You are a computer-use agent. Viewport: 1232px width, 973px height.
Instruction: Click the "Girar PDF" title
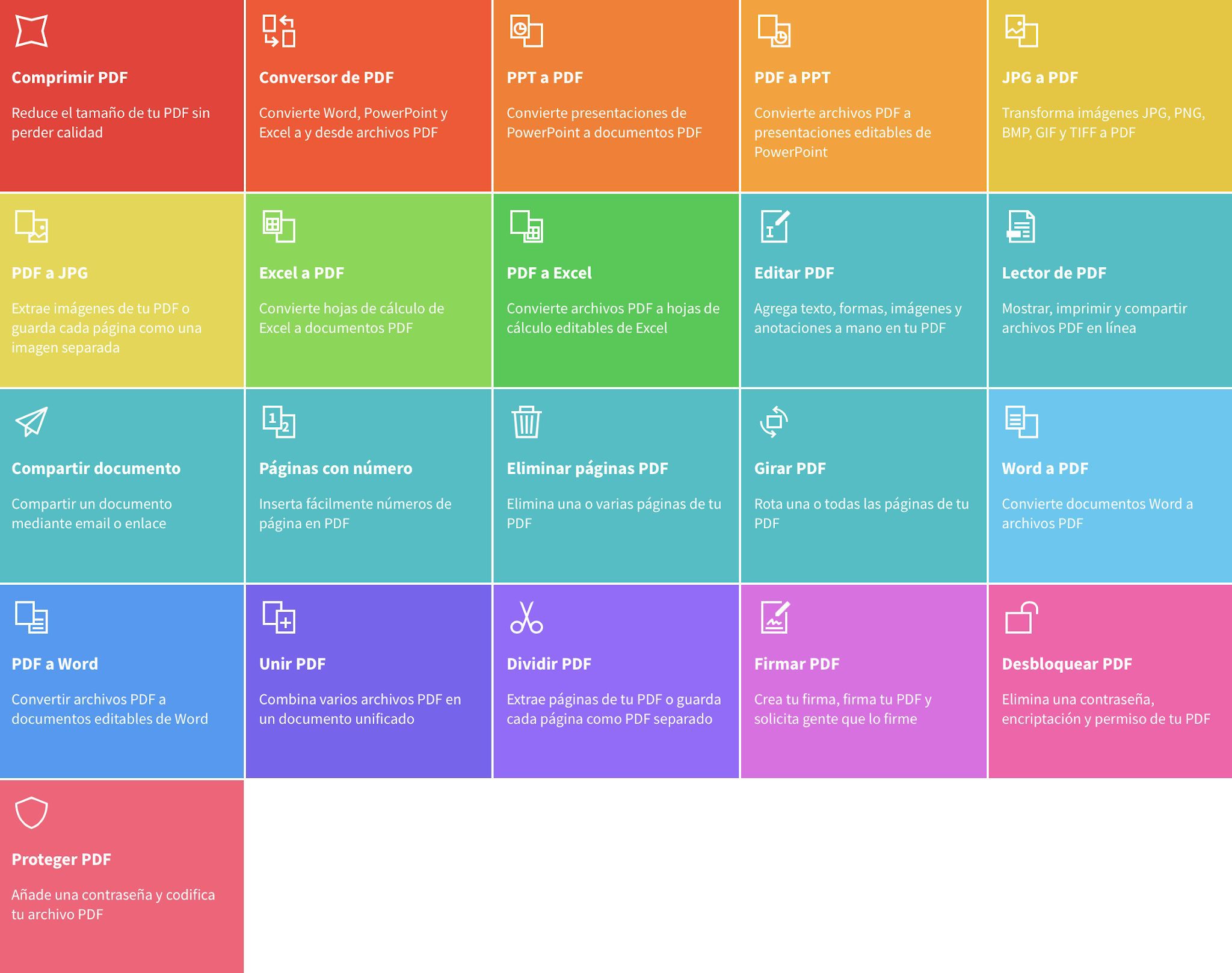click(x=790, y=469)
